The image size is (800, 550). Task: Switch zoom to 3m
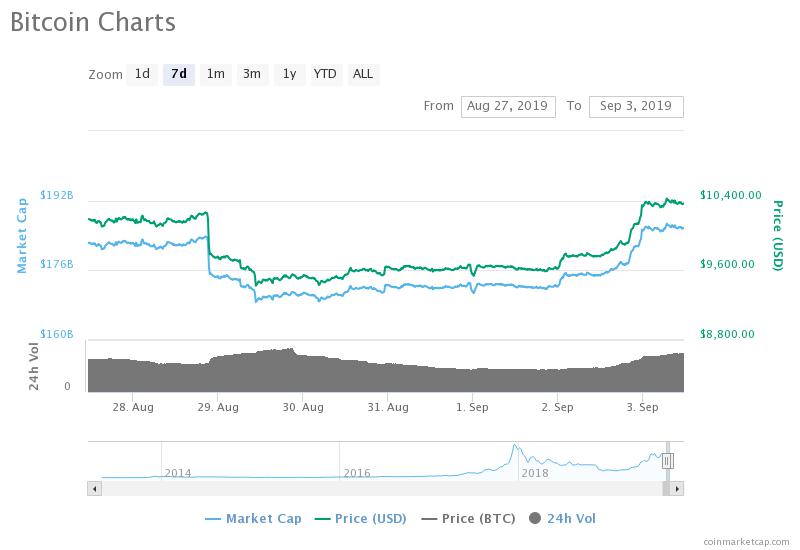pyautogui.click(x=252, y=74)
